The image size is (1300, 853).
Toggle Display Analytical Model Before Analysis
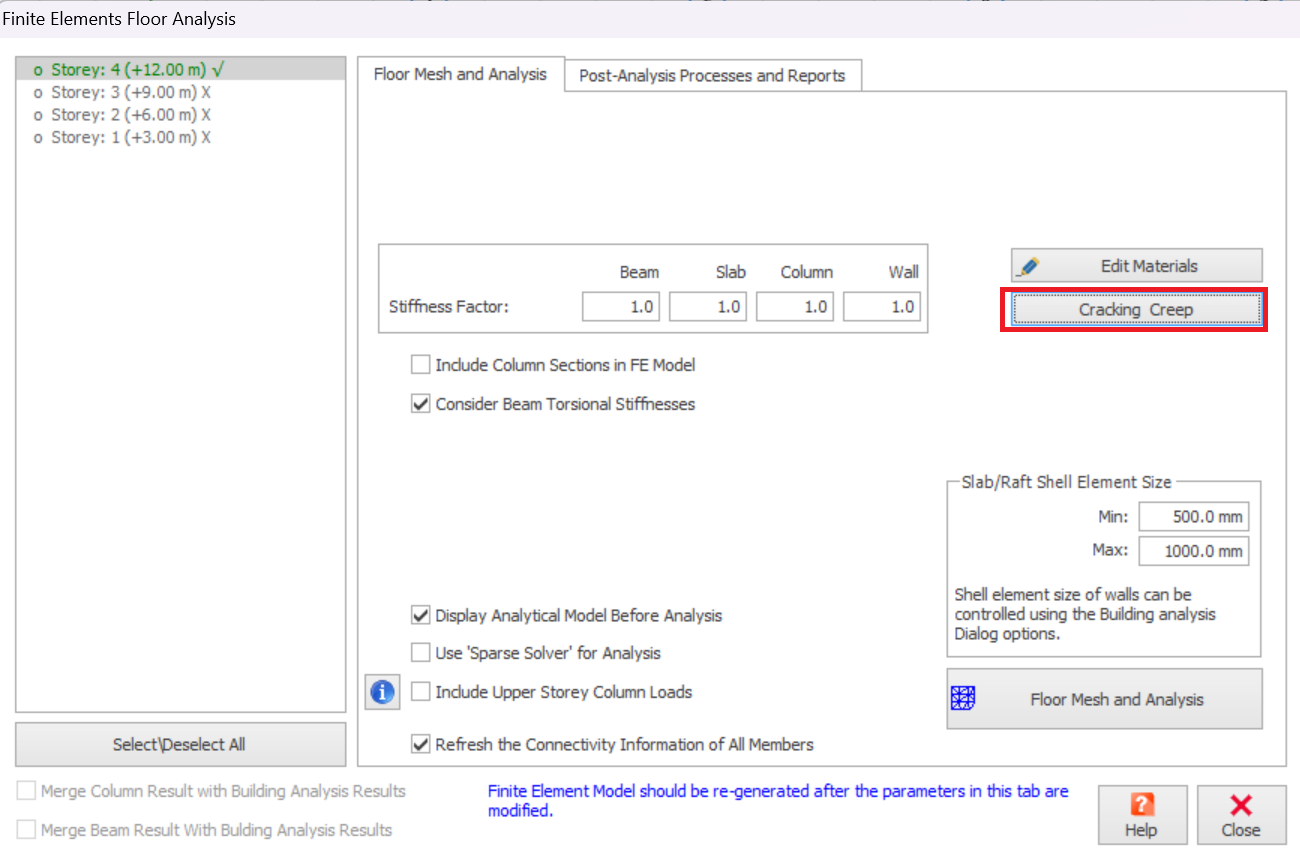point(421,616)
